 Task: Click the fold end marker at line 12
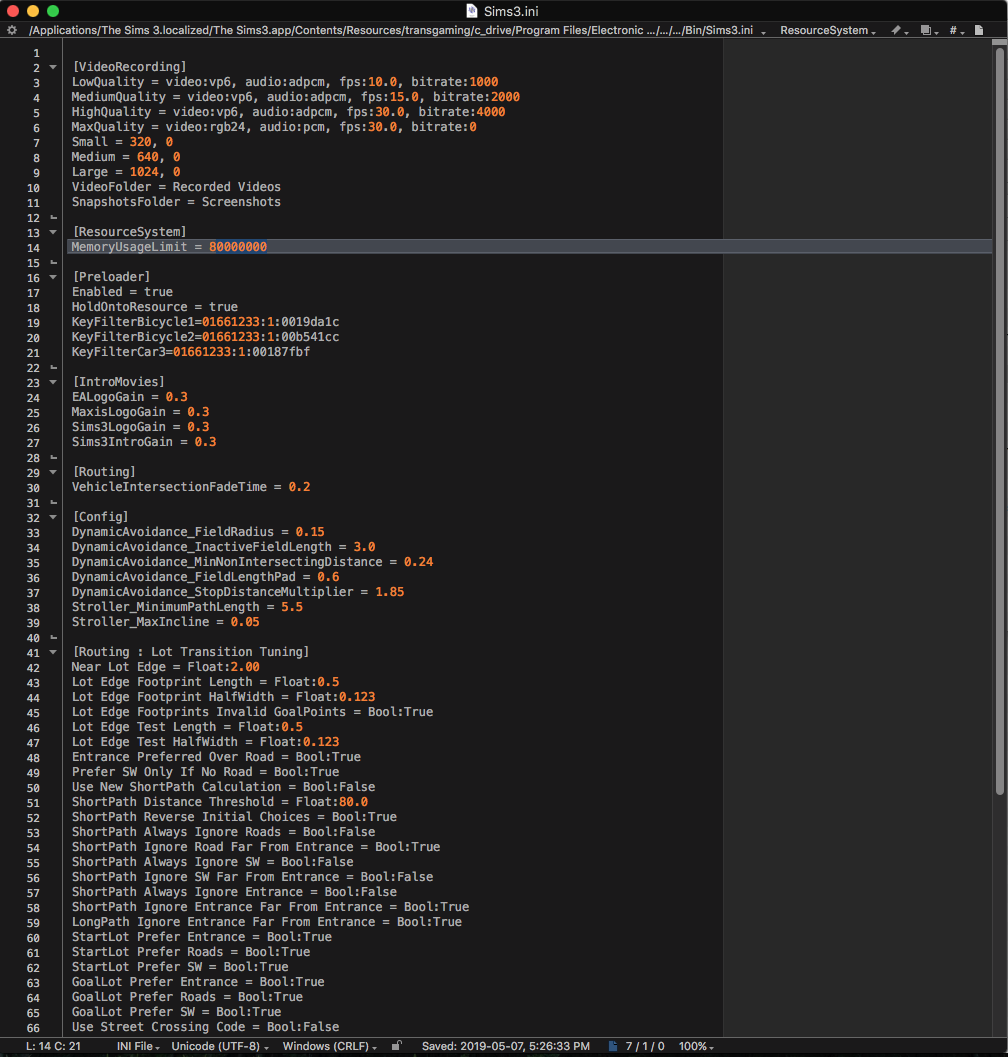coord(53,217)
